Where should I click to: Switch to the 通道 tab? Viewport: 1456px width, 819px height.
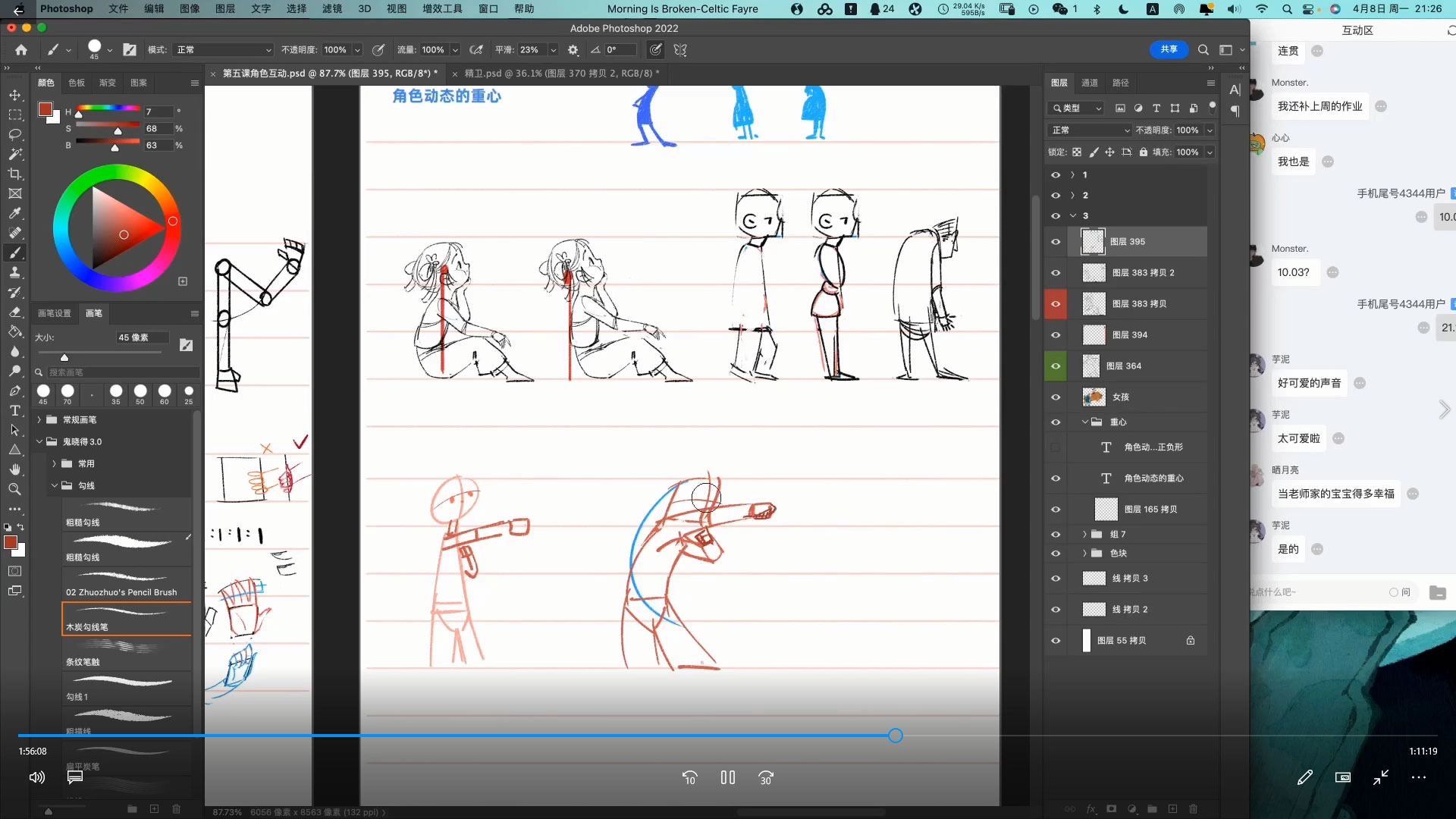click(1090, 83)
